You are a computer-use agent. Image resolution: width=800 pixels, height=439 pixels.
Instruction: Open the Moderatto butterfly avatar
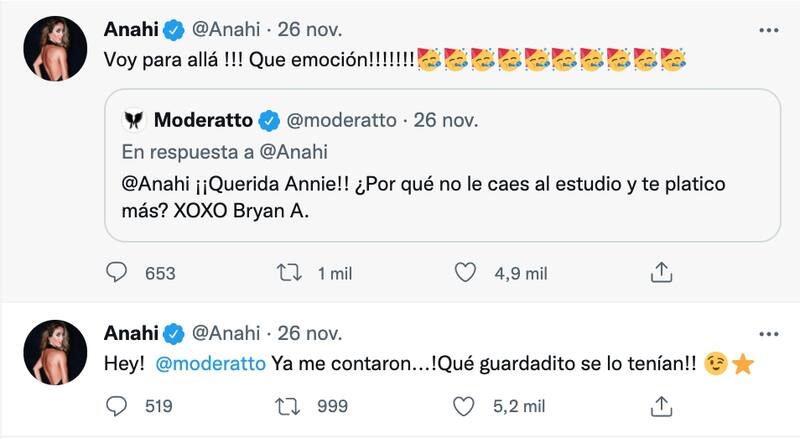pos(134,121)
